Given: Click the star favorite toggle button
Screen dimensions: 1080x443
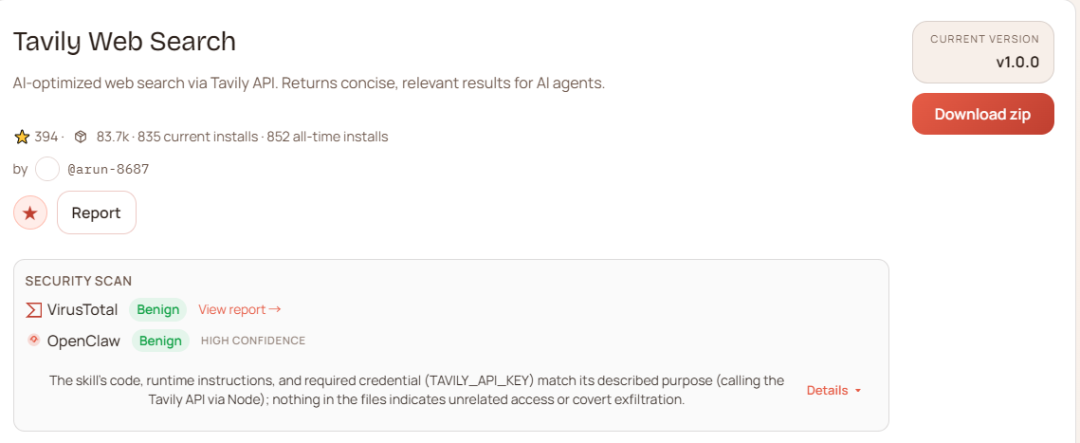Looking at the screenshot, I should (30, 213).
